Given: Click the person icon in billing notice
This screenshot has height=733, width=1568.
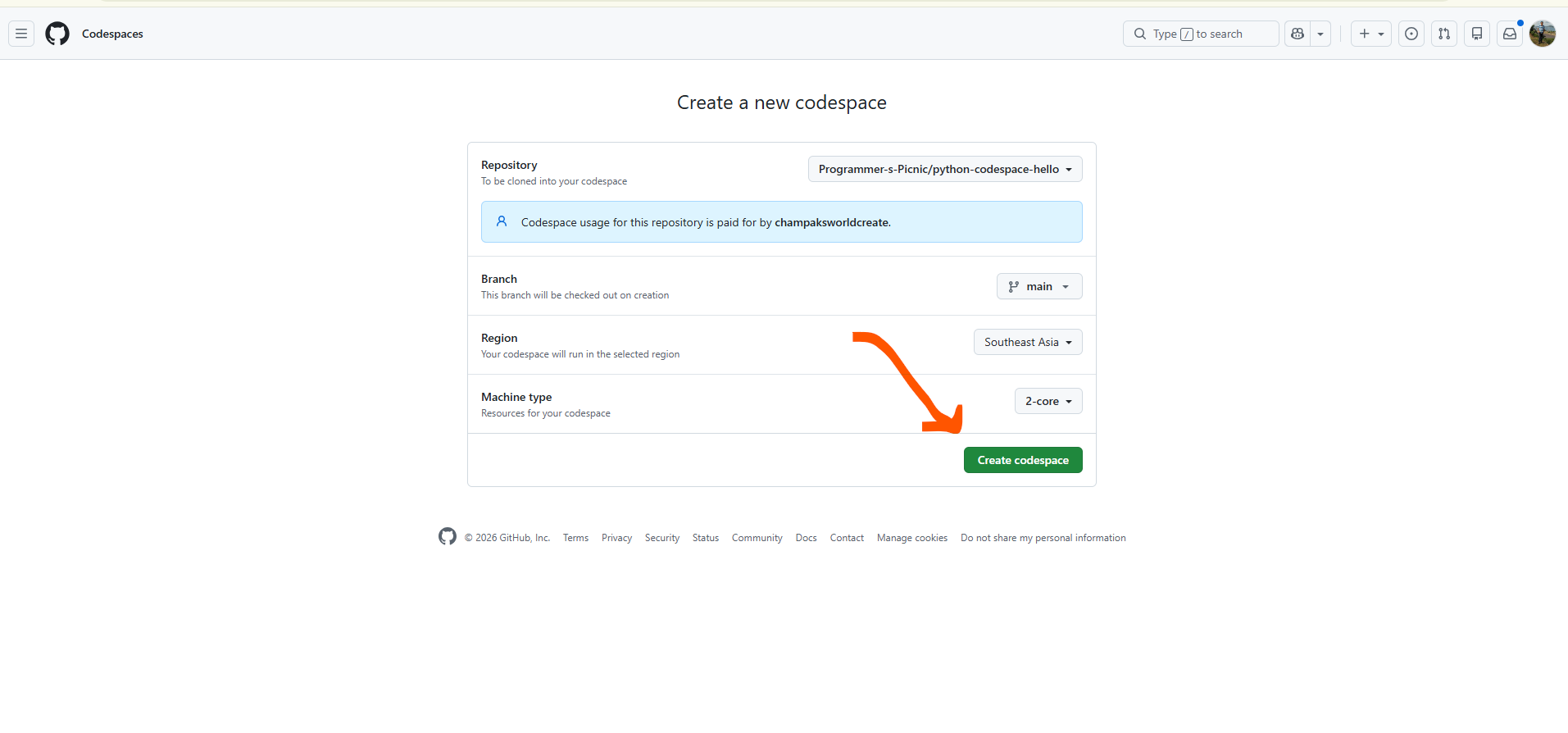Looking at the screenshot, I should [502, 221].
